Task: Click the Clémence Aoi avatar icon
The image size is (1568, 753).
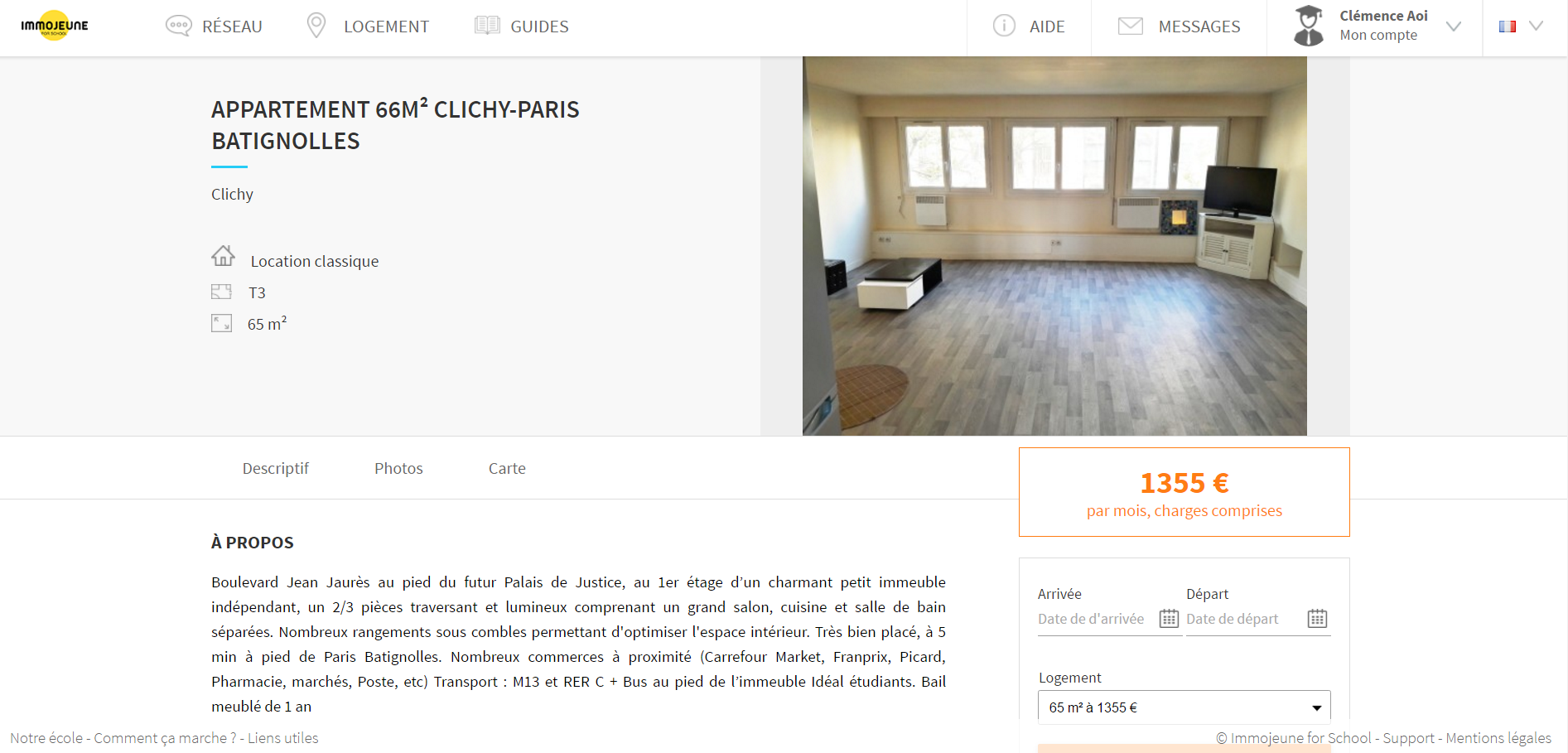Action: click(1309, 26)
